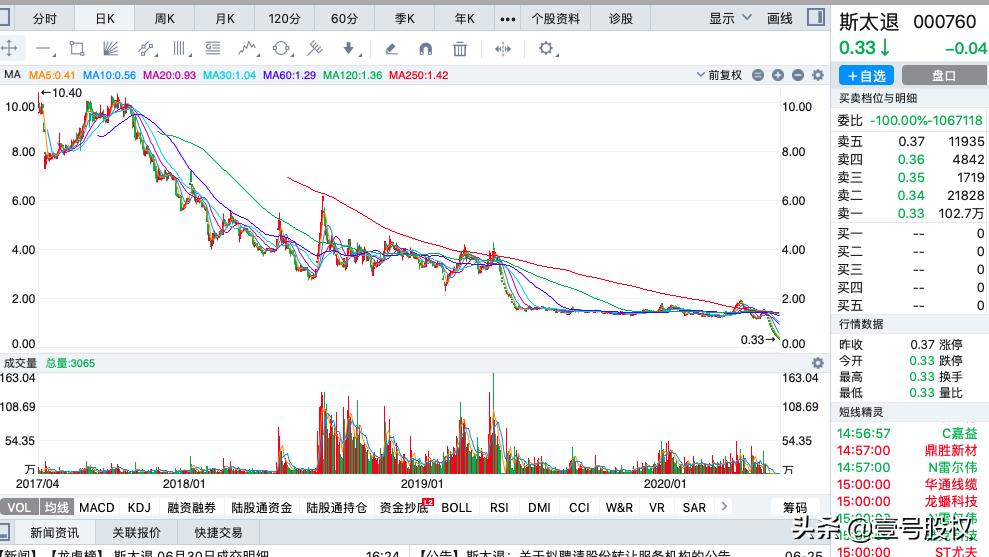Show more indicators with right chevron

(724, 506)
